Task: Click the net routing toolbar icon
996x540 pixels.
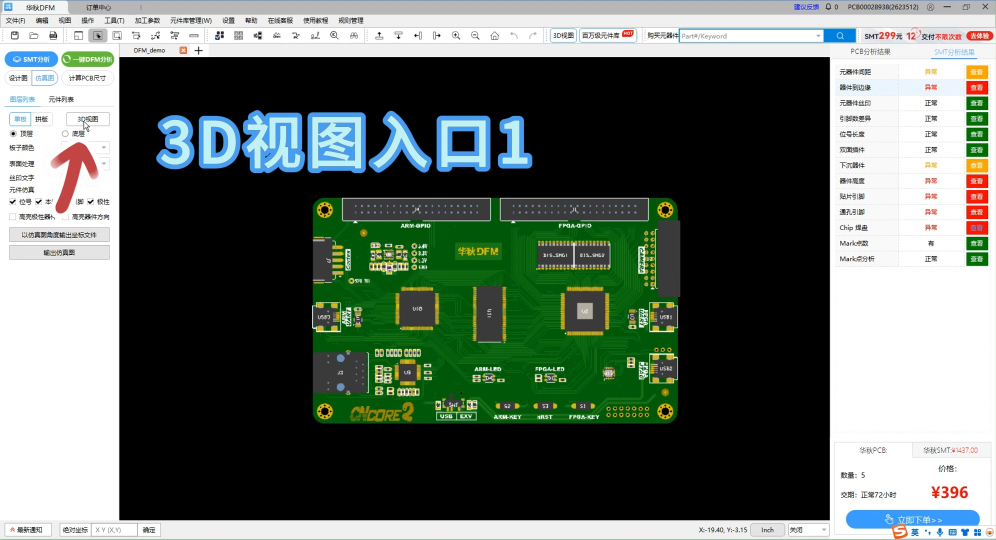Action: tap(155, 36)
